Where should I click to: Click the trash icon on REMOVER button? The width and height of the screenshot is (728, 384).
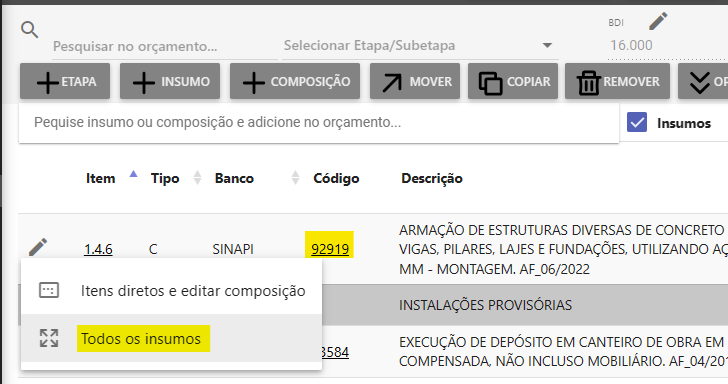(588, 83)
